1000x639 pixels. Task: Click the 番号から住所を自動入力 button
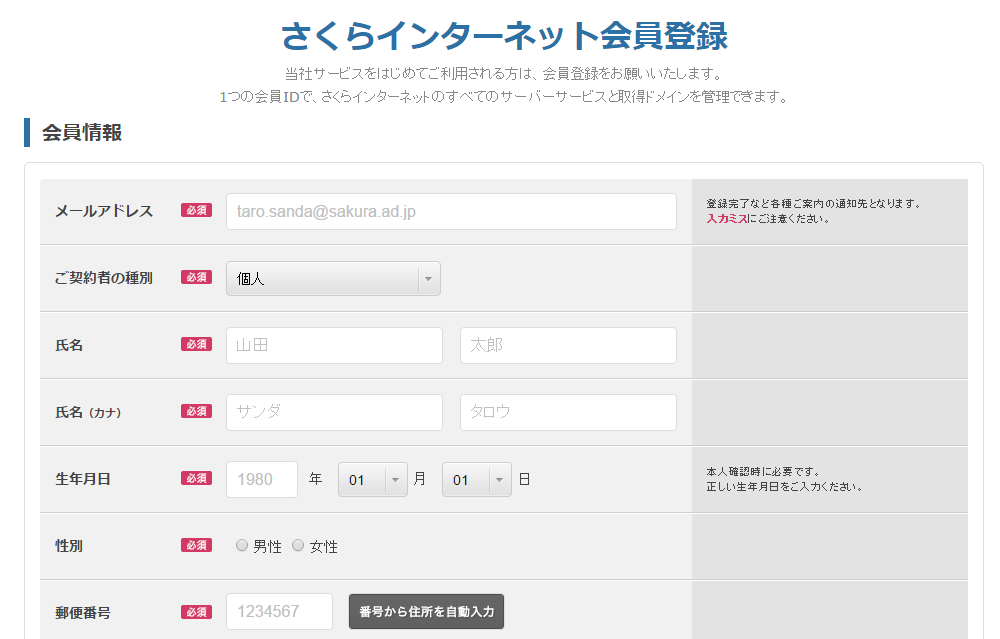click(x=426, y=612)
